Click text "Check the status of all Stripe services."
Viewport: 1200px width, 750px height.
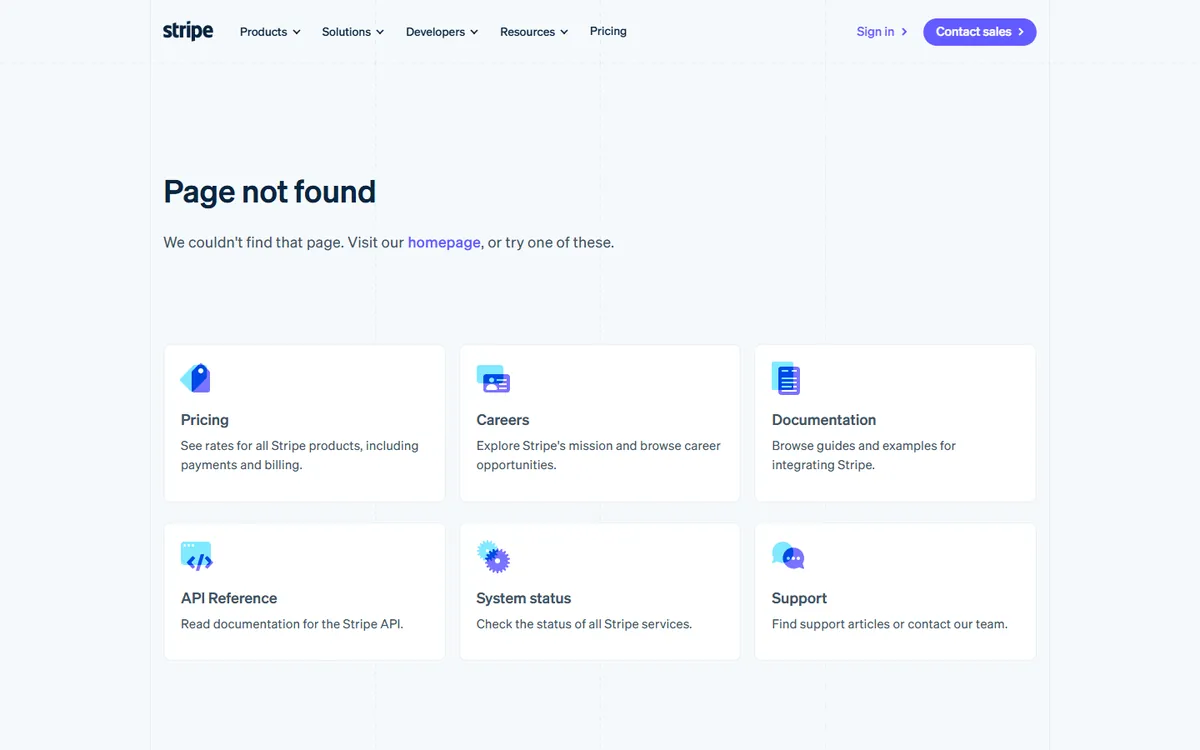click(584, 624)
